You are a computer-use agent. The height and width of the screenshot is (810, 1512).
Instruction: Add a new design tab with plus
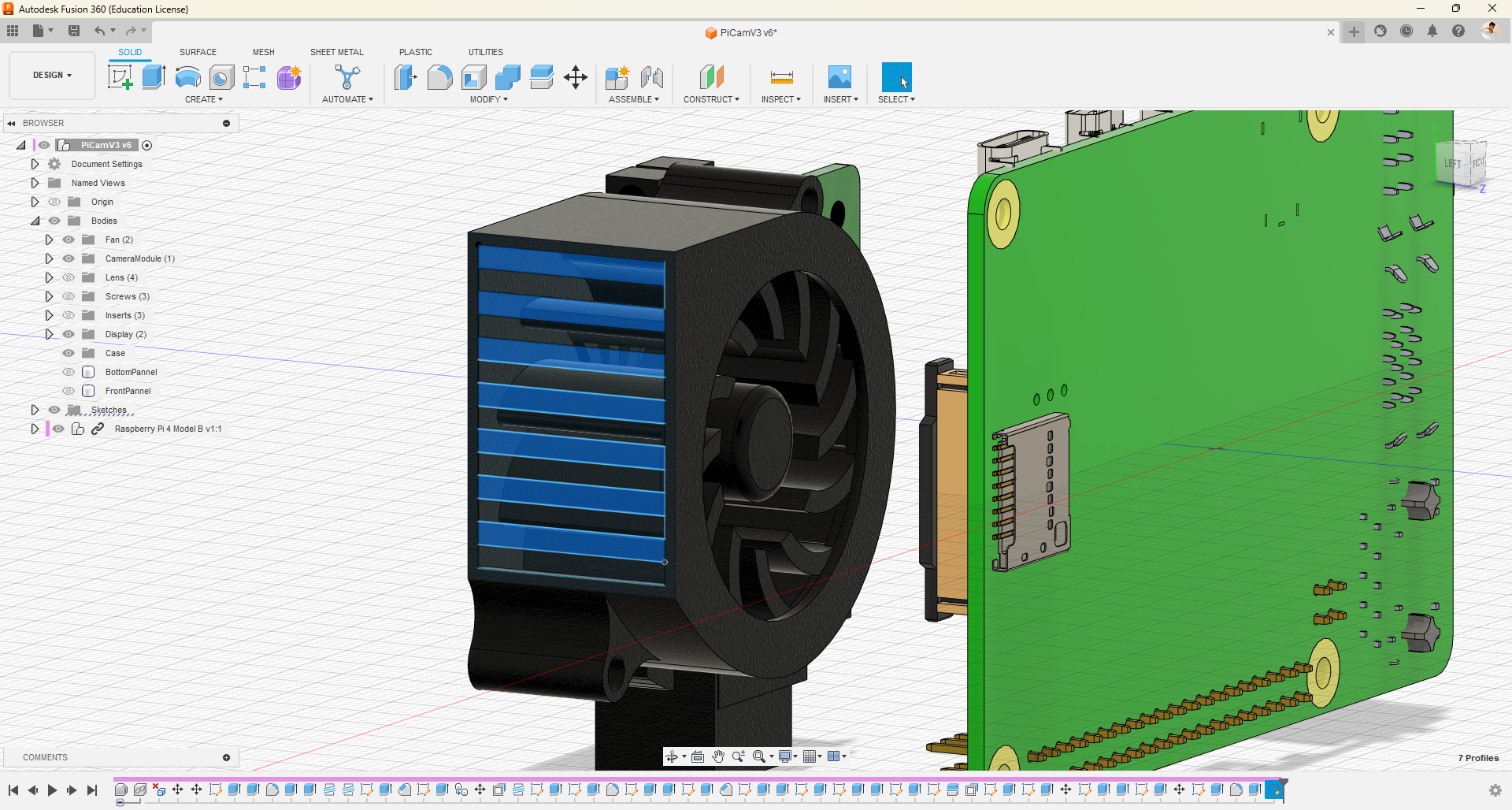1354,32
